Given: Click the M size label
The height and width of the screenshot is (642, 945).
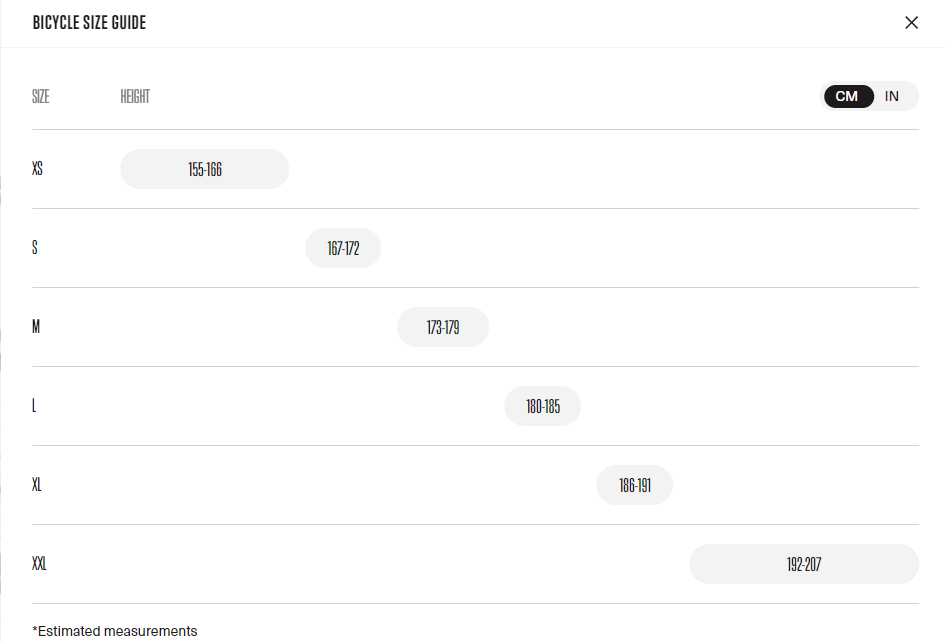Looking at the screenshot, I should pyautogui.click(x=36, y=327).
